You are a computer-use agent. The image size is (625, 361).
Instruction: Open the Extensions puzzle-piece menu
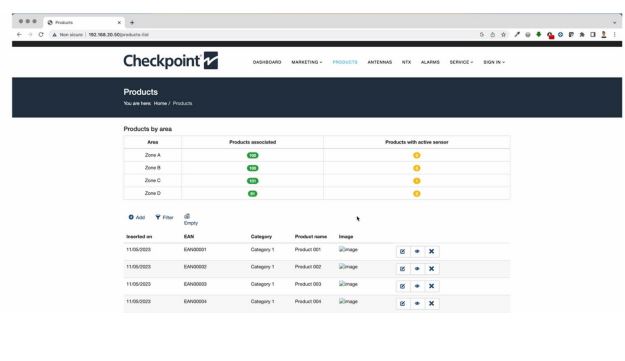tap(582, 35)
